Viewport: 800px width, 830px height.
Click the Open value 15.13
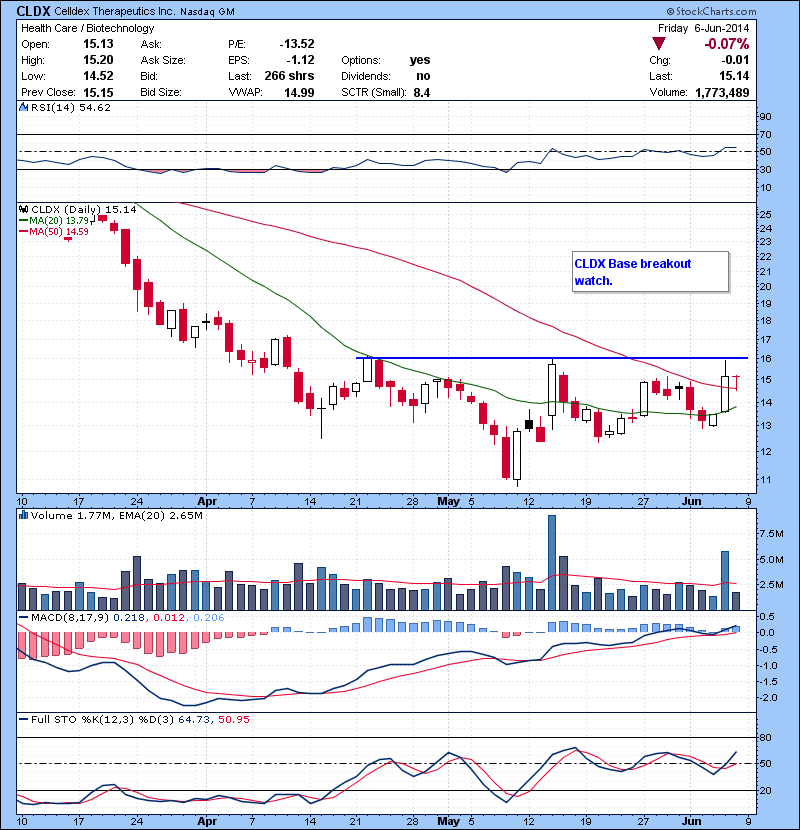pos(98,44)
